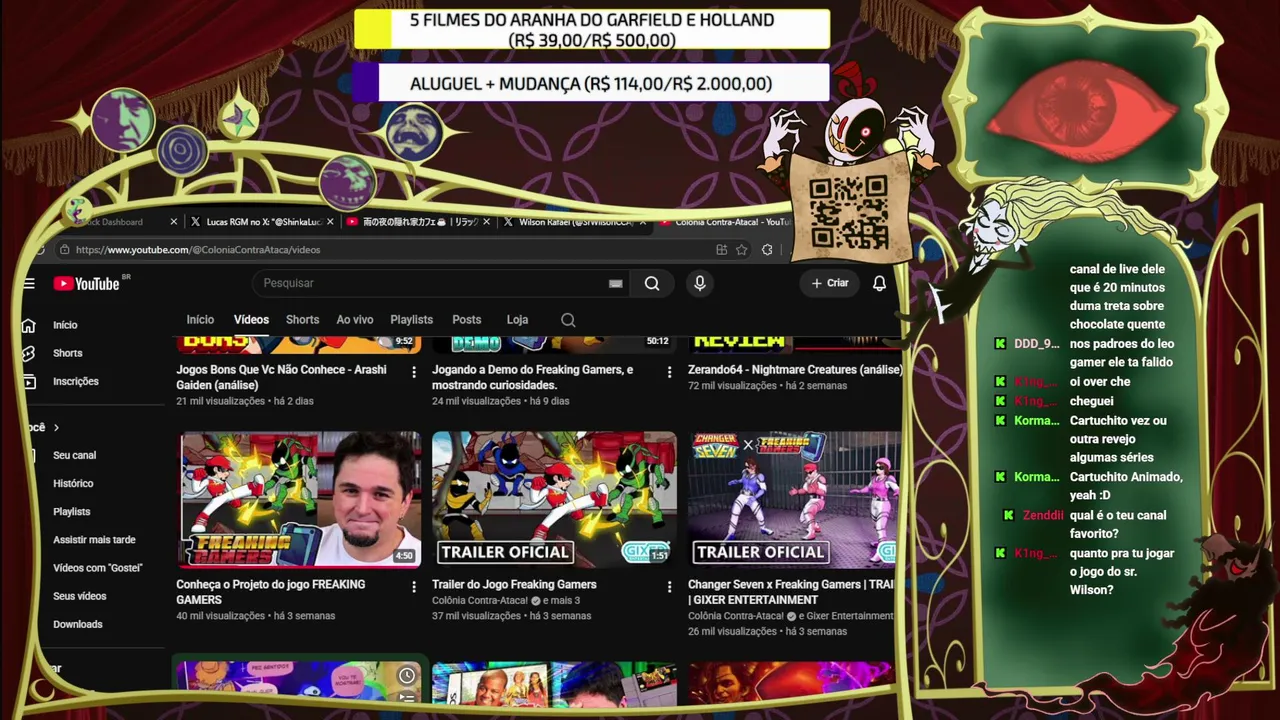The image size is (1280, 720).
Task: Switch to the Wilson Rafael X tab
Action: coord(567,222)
